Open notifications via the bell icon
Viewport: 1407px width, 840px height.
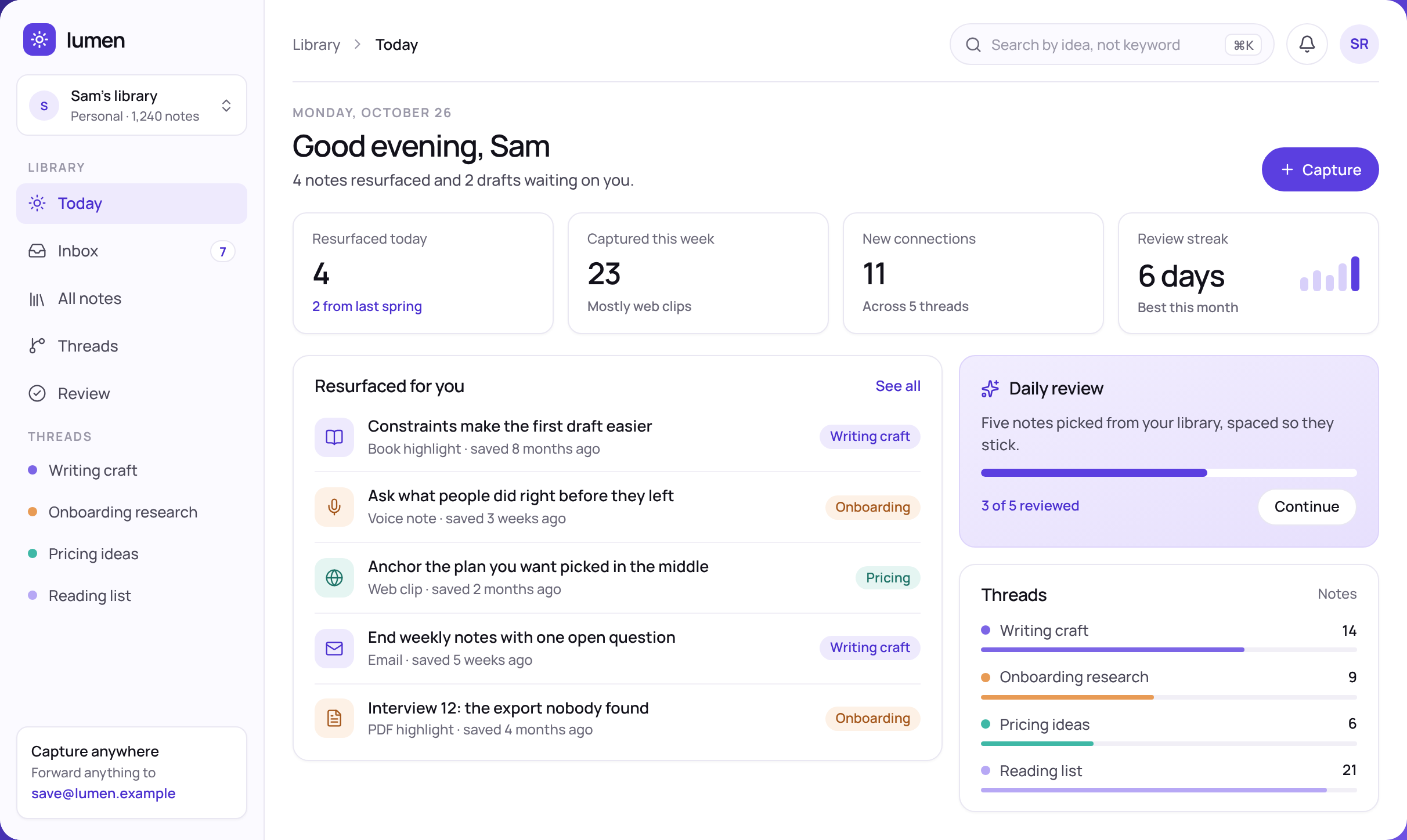point(1307,44)
